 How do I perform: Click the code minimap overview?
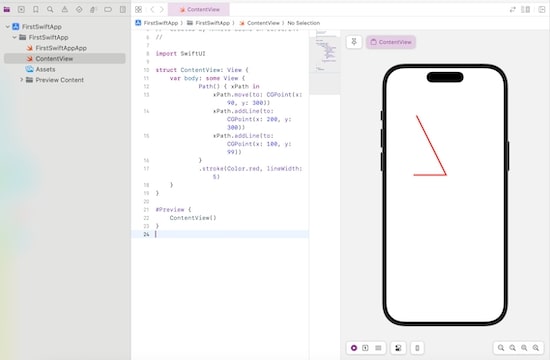click(325, 62)
